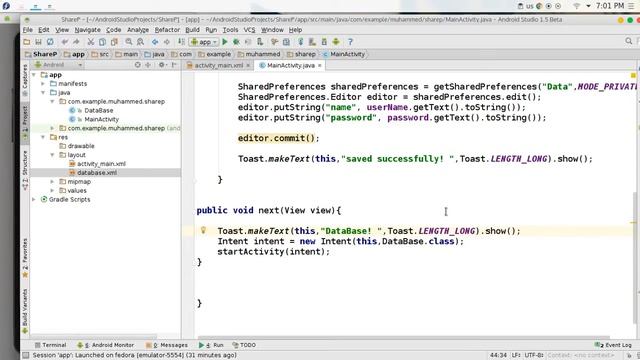Click the Sync Gradle icon in toolbar
This screenshot has height=360, width=640.
tap(300, 42)
